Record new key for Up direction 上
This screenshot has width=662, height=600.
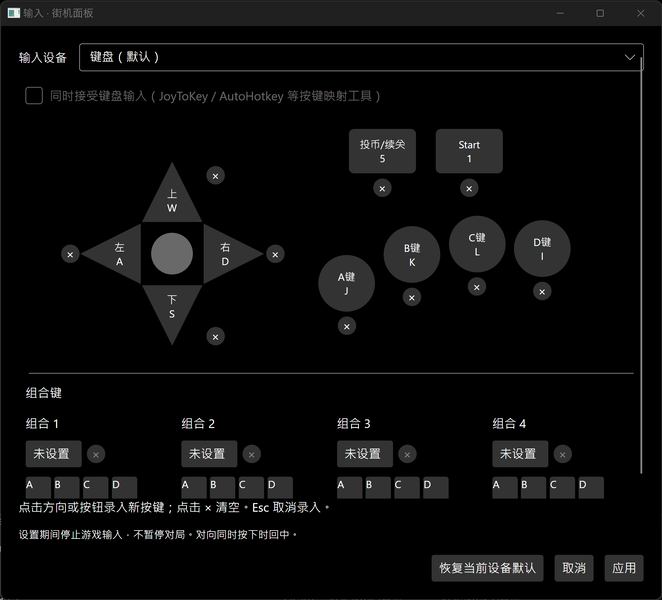172,201
